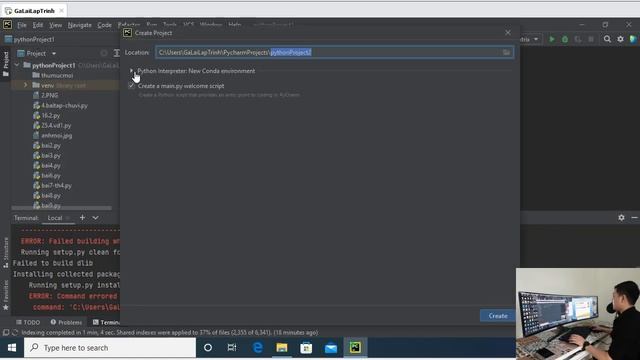Open File Explorer from the taskbar
The image size is (640, 360).
pyautogui.click(x=282, y=348)
